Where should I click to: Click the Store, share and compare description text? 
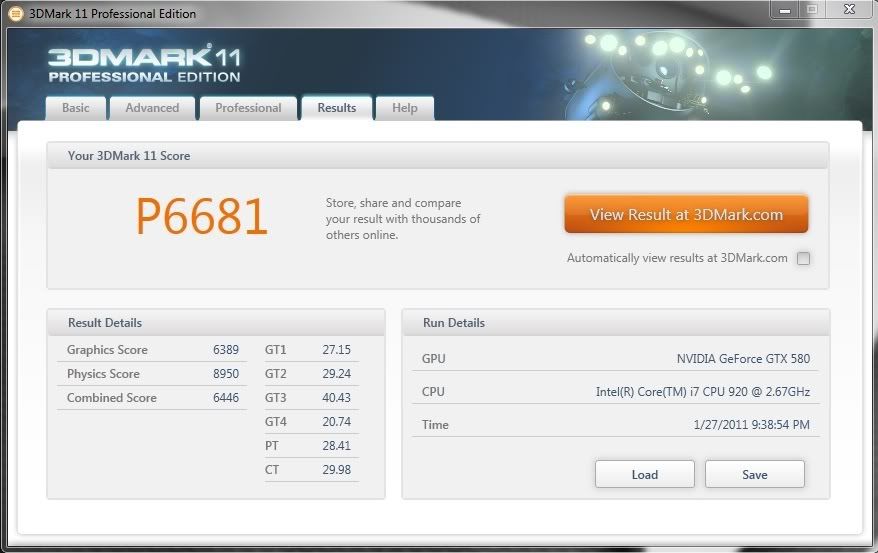click(x=403, y=219)
